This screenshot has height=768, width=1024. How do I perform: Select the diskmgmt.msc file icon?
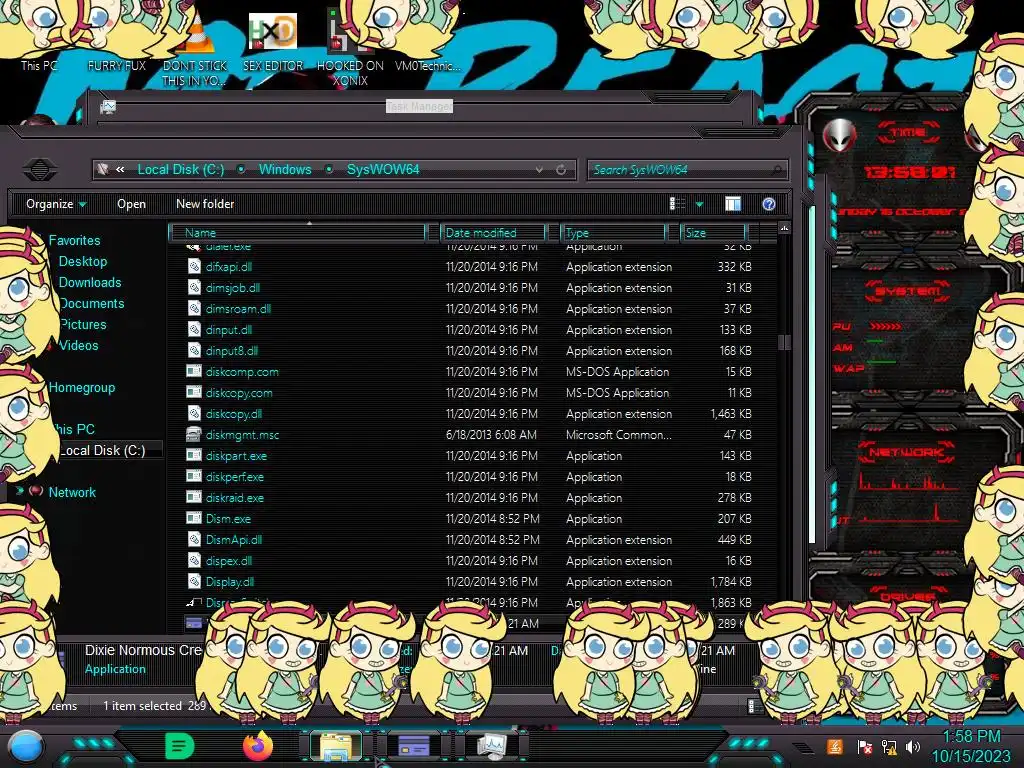194,434
